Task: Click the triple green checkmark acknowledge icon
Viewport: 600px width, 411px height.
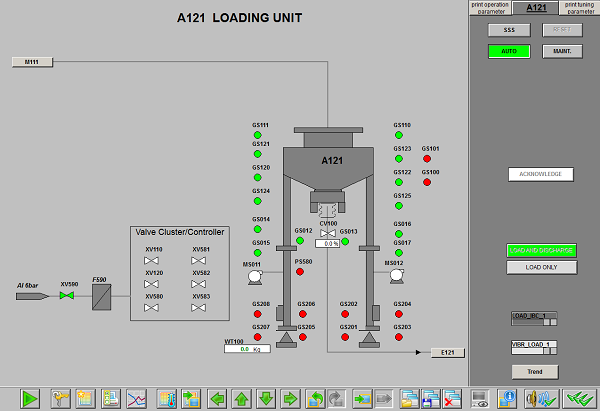Action: click(x=580, y=399)
